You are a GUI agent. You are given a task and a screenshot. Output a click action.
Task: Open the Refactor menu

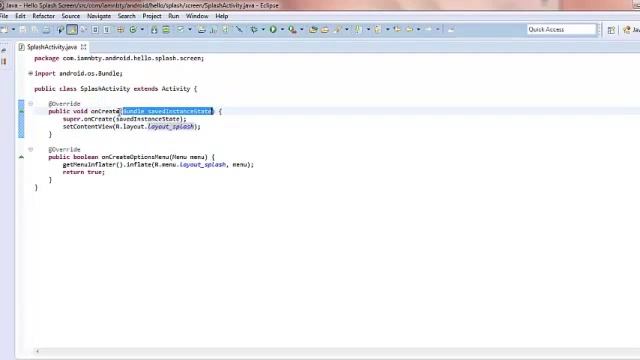(x=44, y=16)
